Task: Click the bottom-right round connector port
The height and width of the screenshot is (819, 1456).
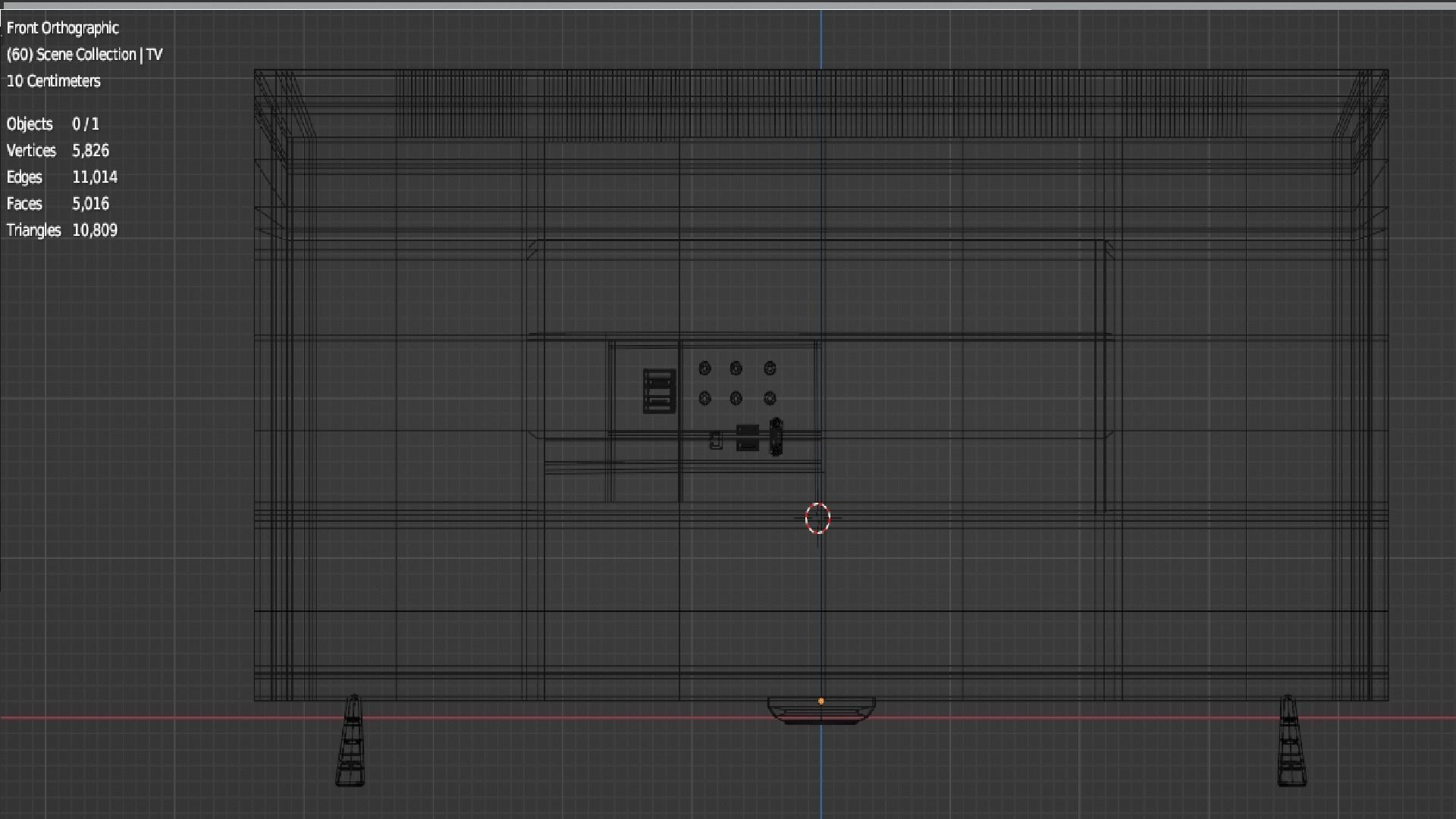Action: 770,398
